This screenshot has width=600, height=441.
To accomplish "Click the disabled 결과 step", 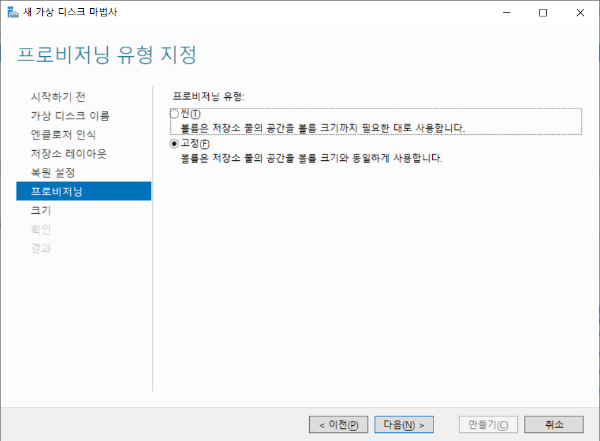I will (x=41, y=248).
